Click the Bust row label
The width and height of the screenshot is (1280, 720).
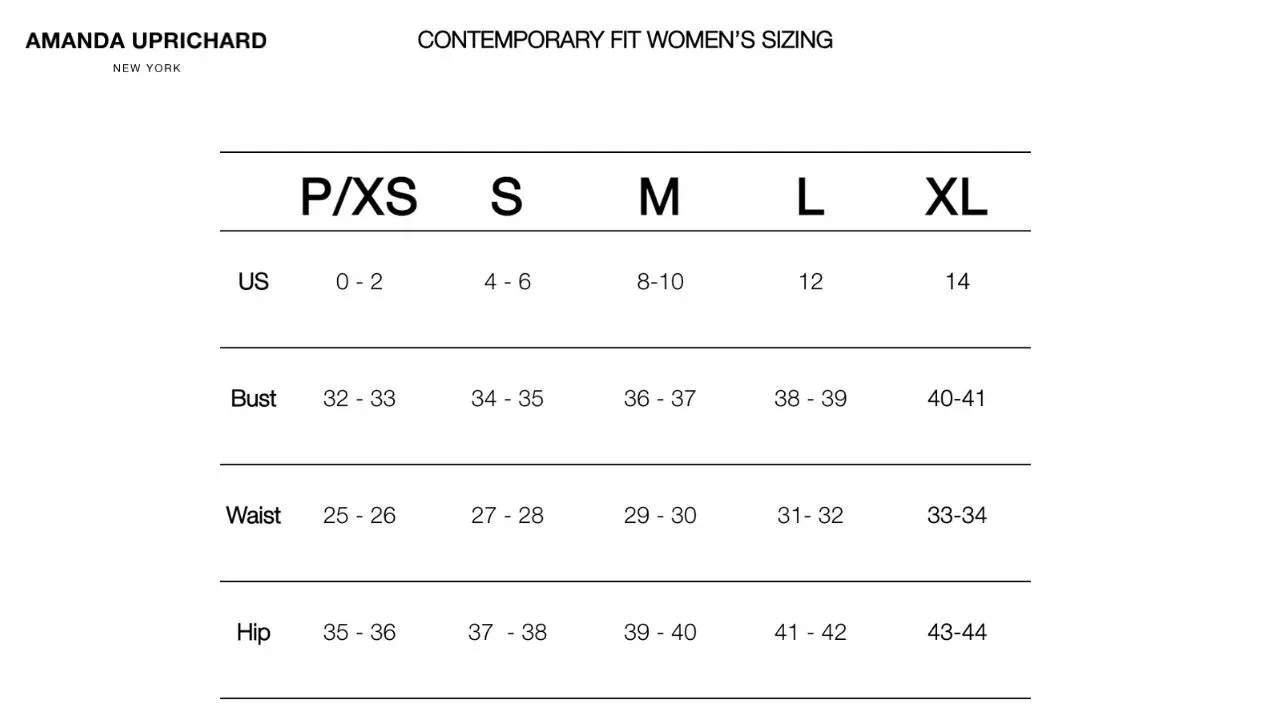(253, 398)
